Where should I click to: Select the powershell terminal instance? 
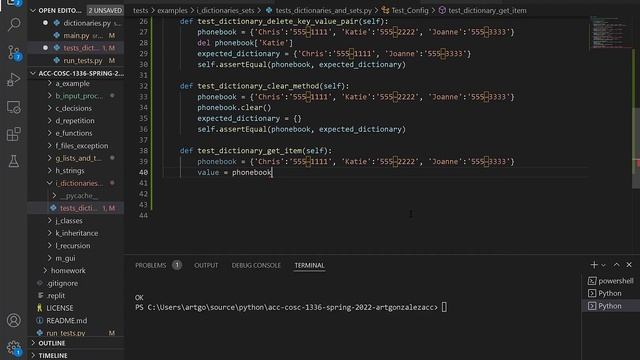[x=611, y=281]
